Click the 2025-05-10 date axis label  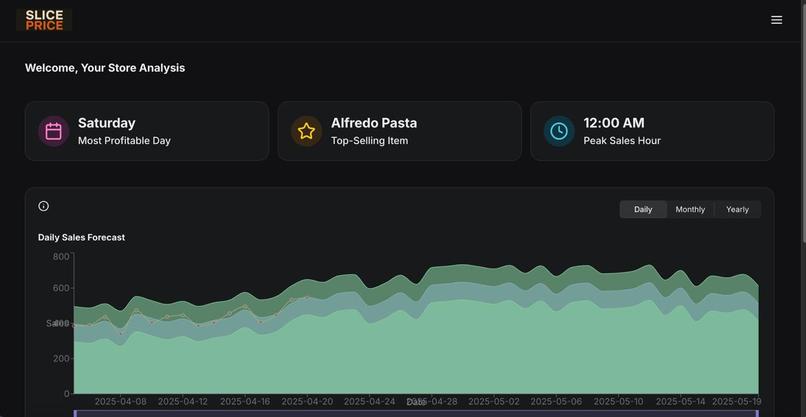coord(618,401)
